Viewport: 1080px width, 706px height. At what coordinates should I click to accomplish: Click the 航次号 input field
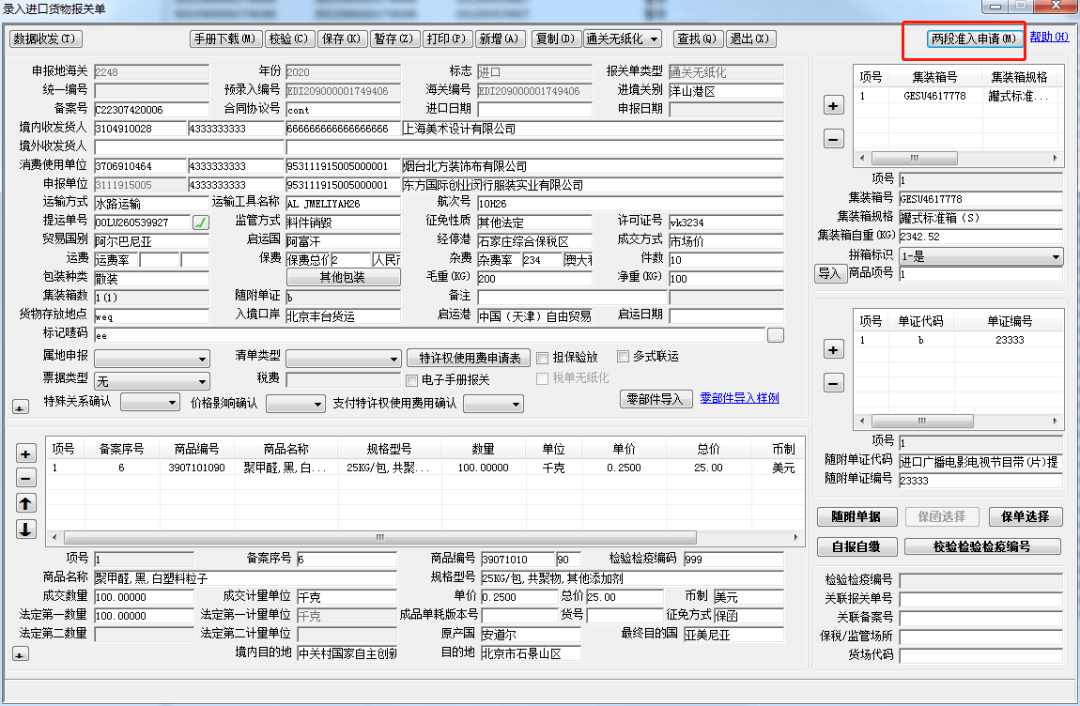tap(630, 204)
